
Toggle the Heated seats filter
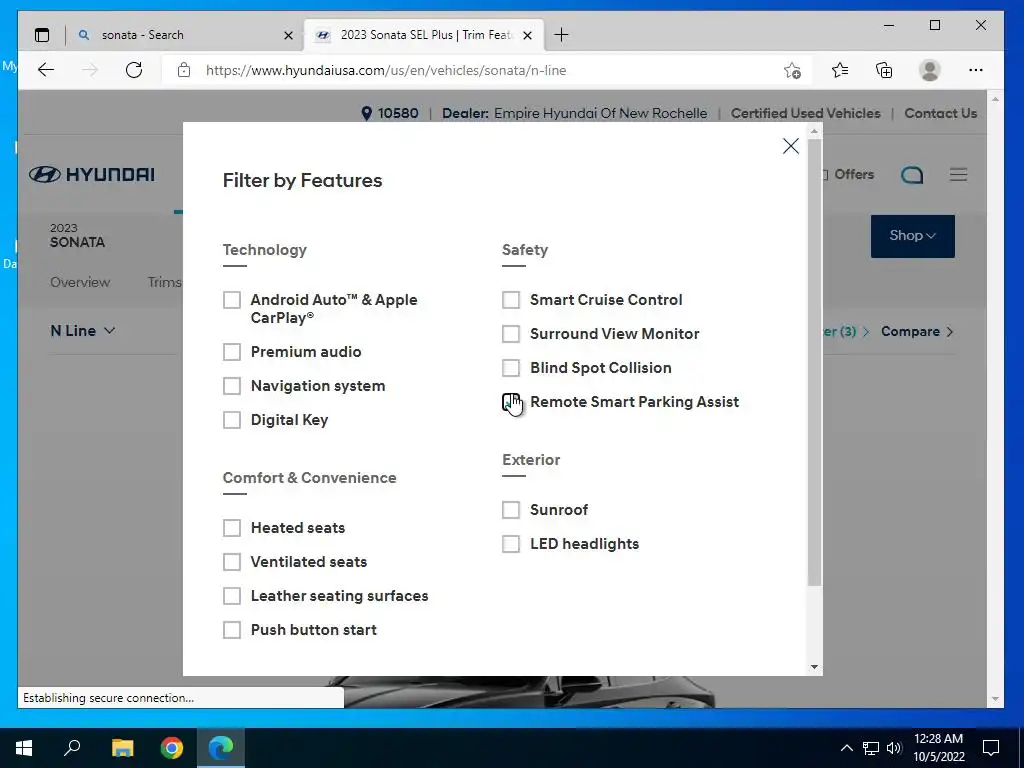(232, 528)
